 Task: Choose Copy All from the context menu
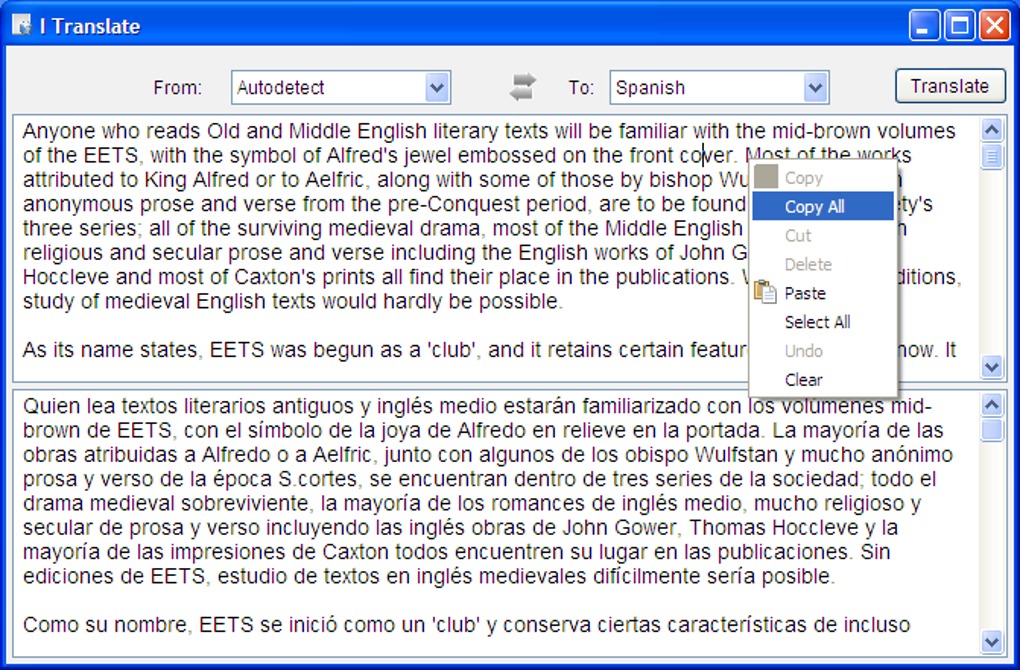pos(823,206)
